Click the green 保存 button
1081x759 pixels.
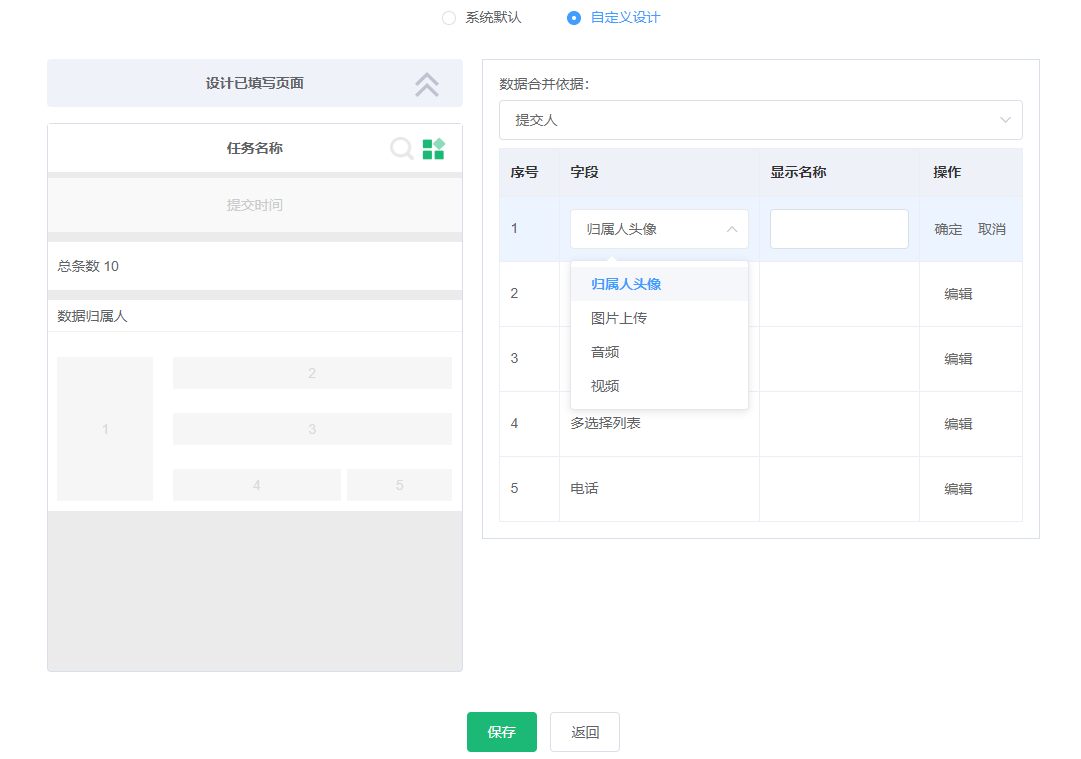tap(502, 732)
